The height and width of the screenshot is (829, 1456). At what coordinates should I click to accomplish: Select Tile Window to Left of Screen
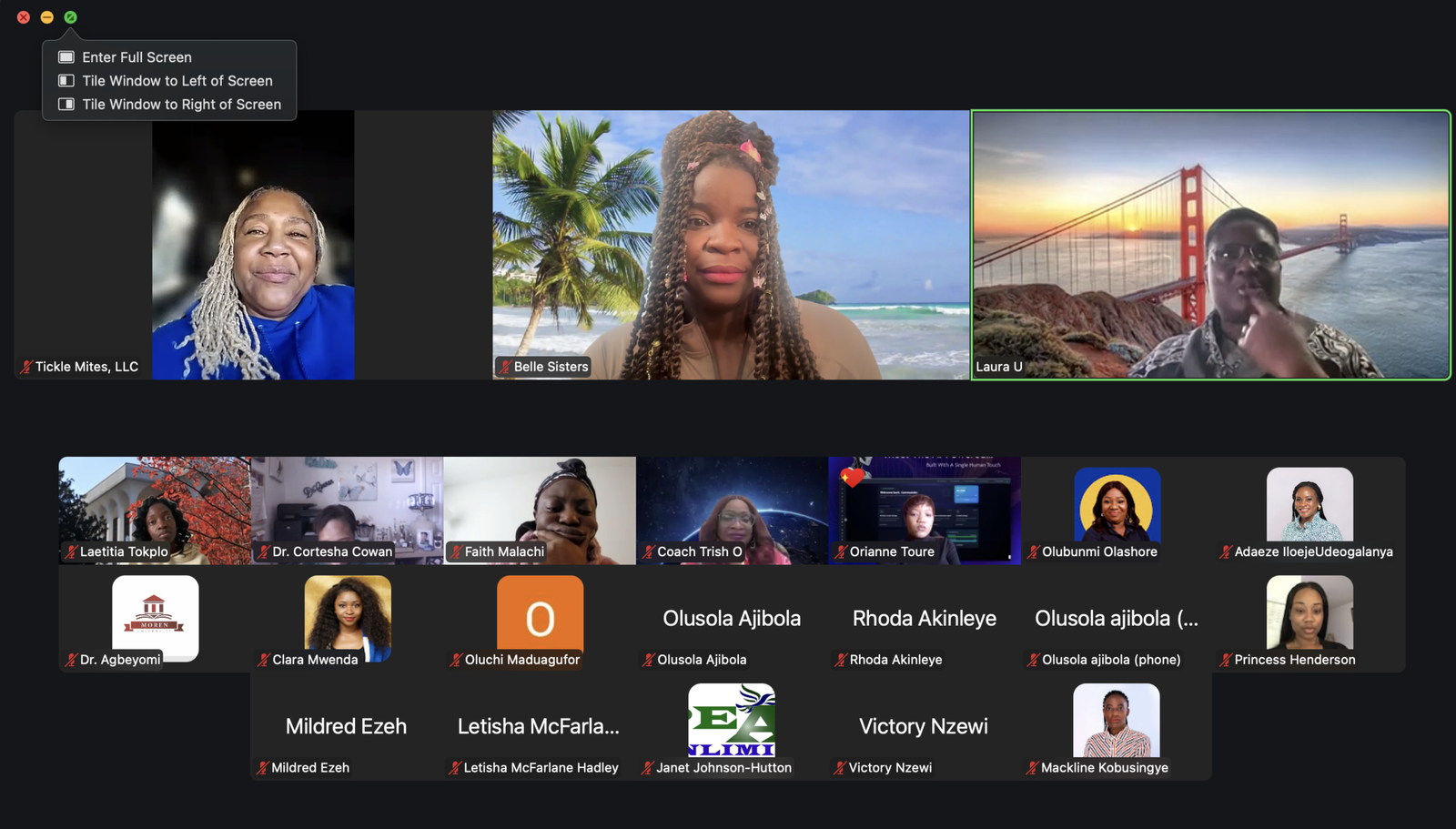[177, 81]
